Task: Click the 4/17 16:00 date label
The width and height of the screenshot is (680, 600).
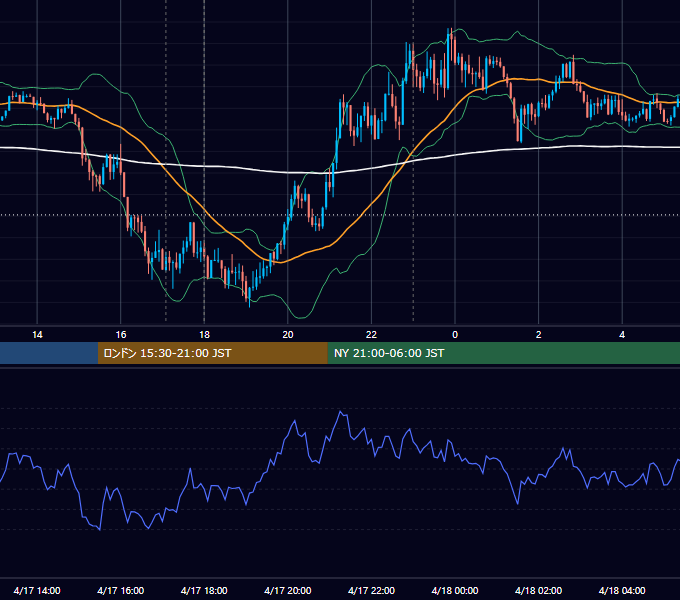Action: coord(121,590)
